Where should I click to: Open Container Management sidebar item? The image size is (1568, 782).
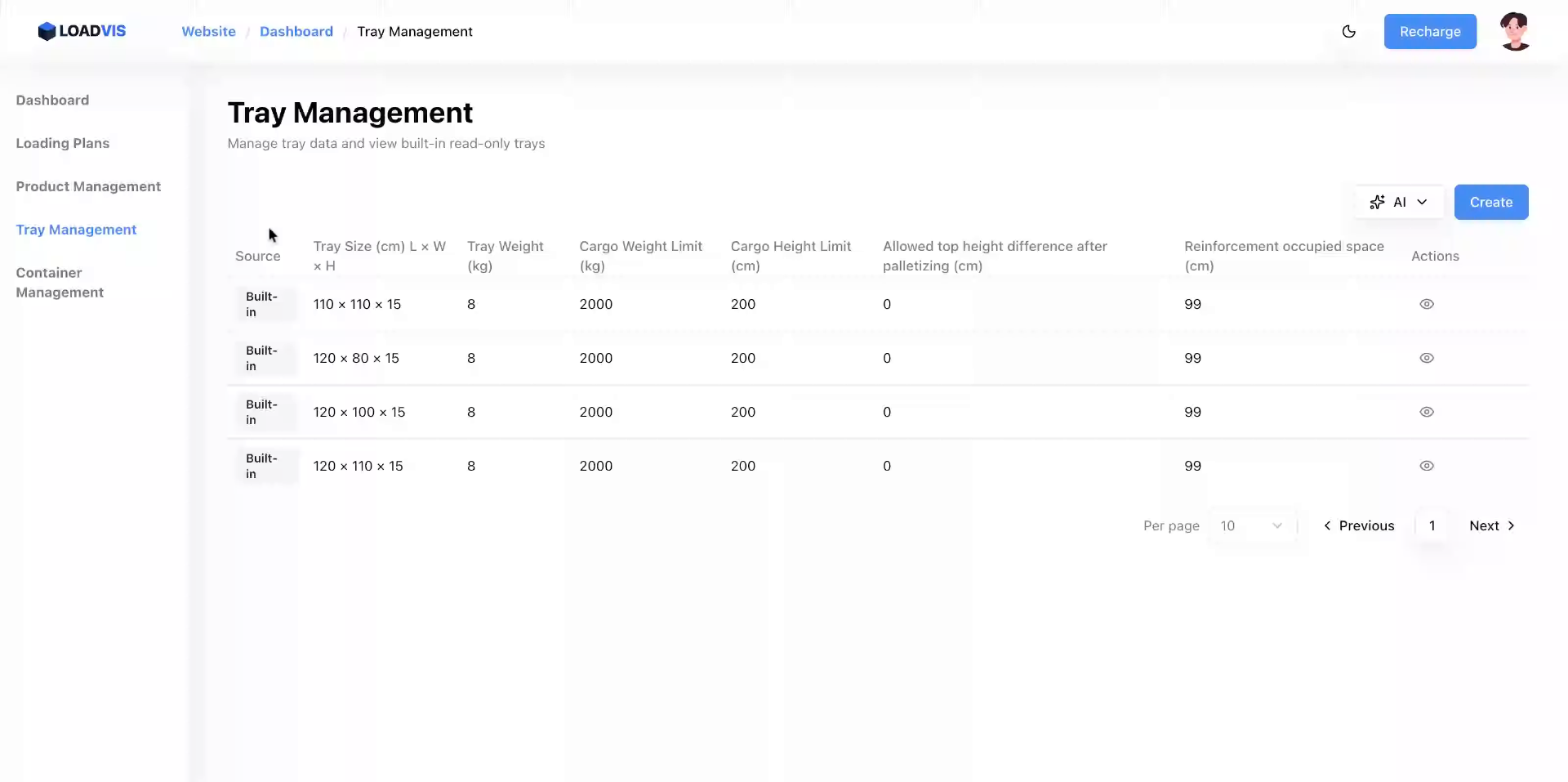pos(60,283)
